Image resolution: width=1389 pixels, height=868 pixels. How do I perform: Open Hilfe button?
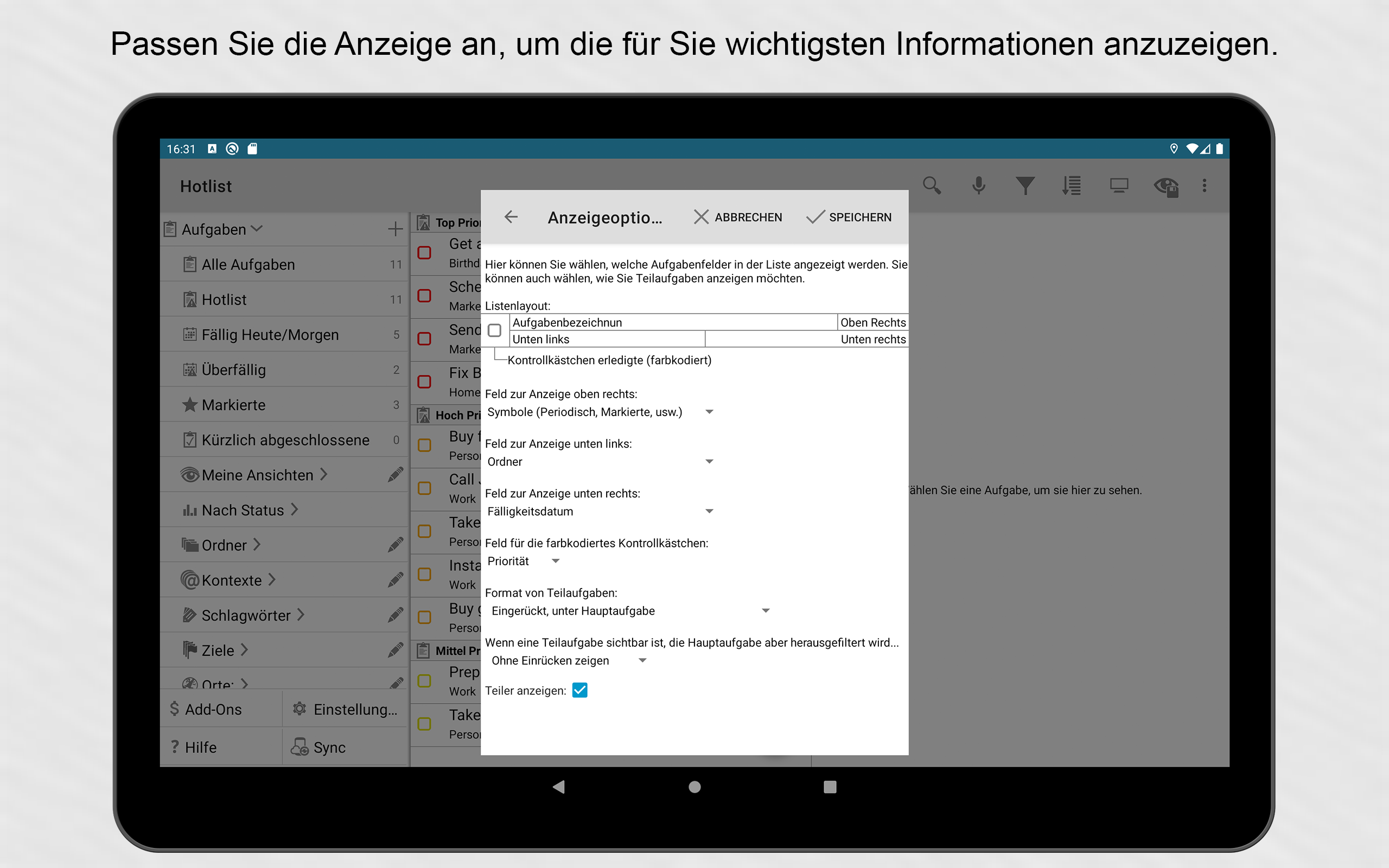(x=221, y=747)
